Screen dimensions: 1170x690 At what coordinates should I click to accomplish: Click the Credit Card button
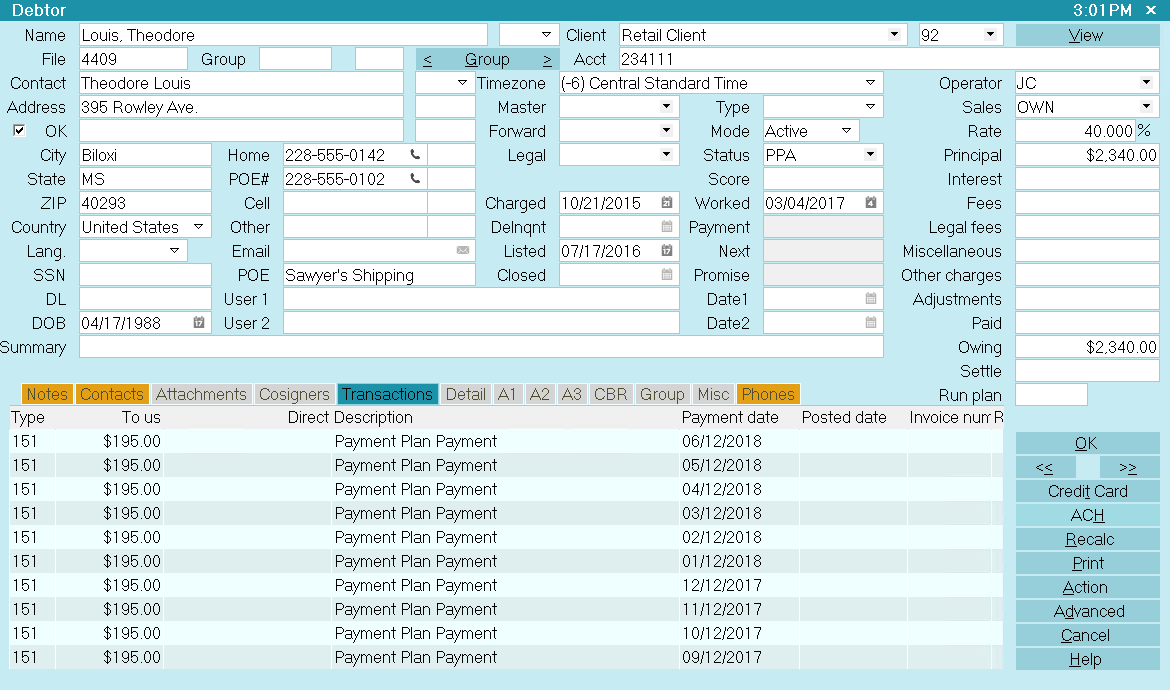pos(1087,491)
